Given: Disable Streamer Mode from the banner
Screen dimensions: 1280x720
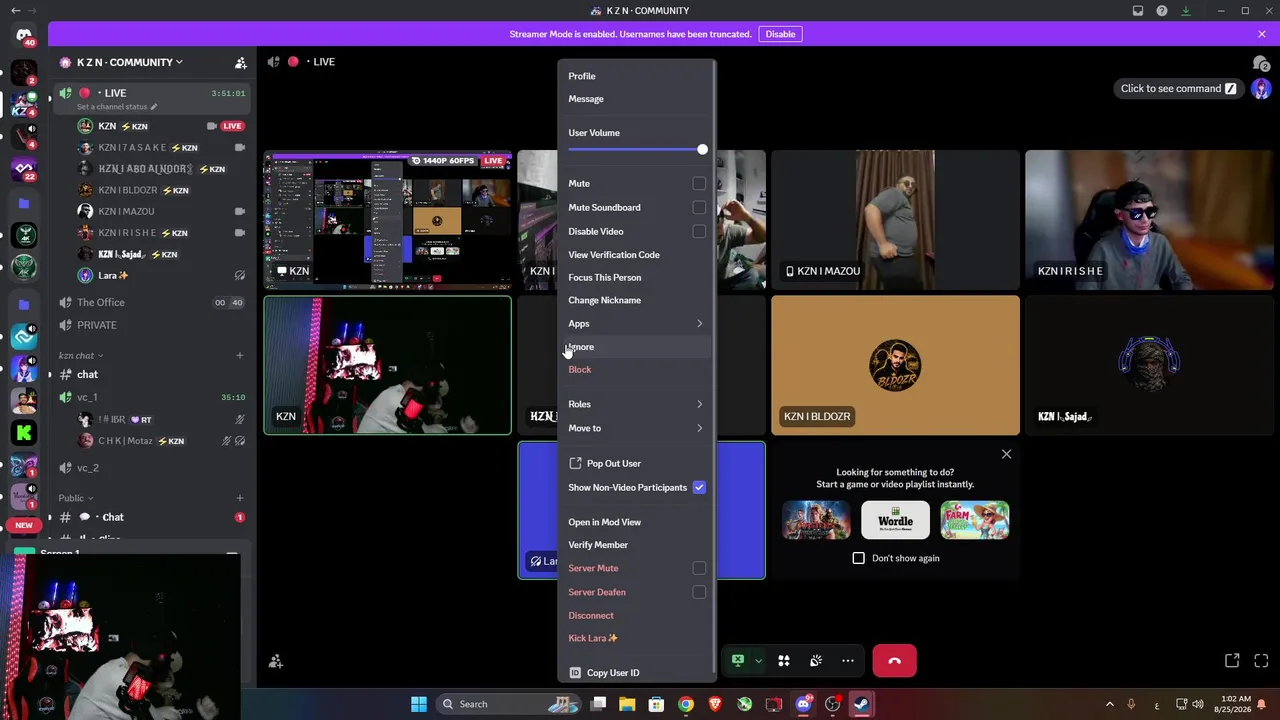Looking at the screenshot, I should click(780, 34).
